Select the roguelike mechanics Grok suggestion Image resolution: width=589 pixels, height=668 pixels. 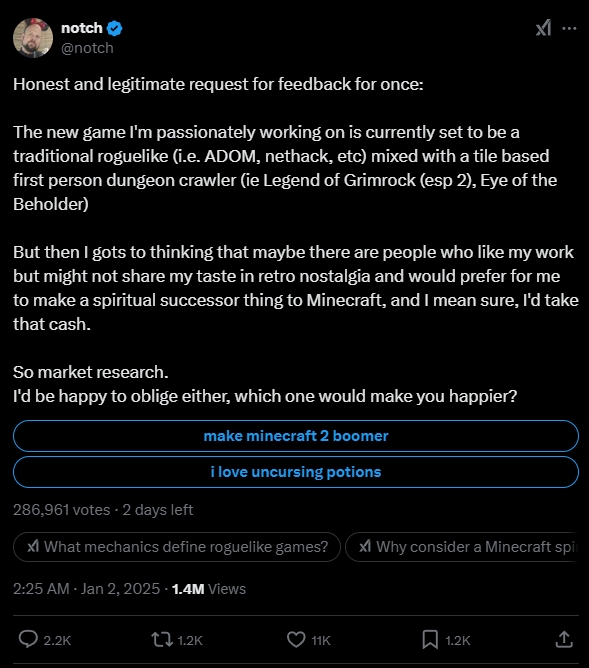point(177,547)
